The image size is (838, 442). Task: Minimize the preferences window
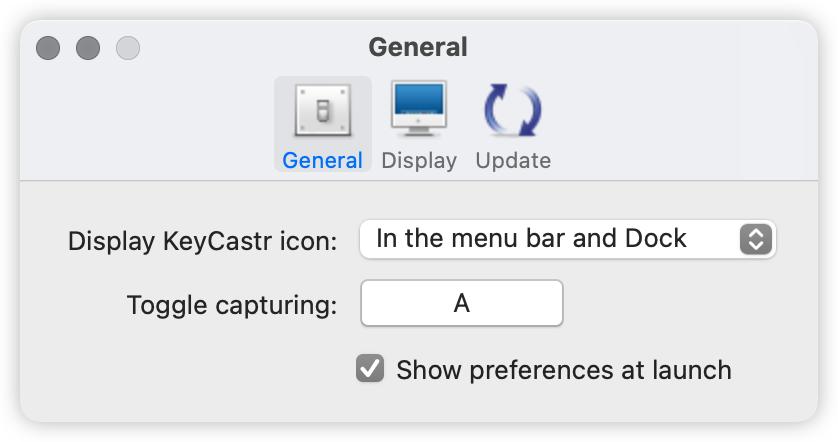pos(88,47)
